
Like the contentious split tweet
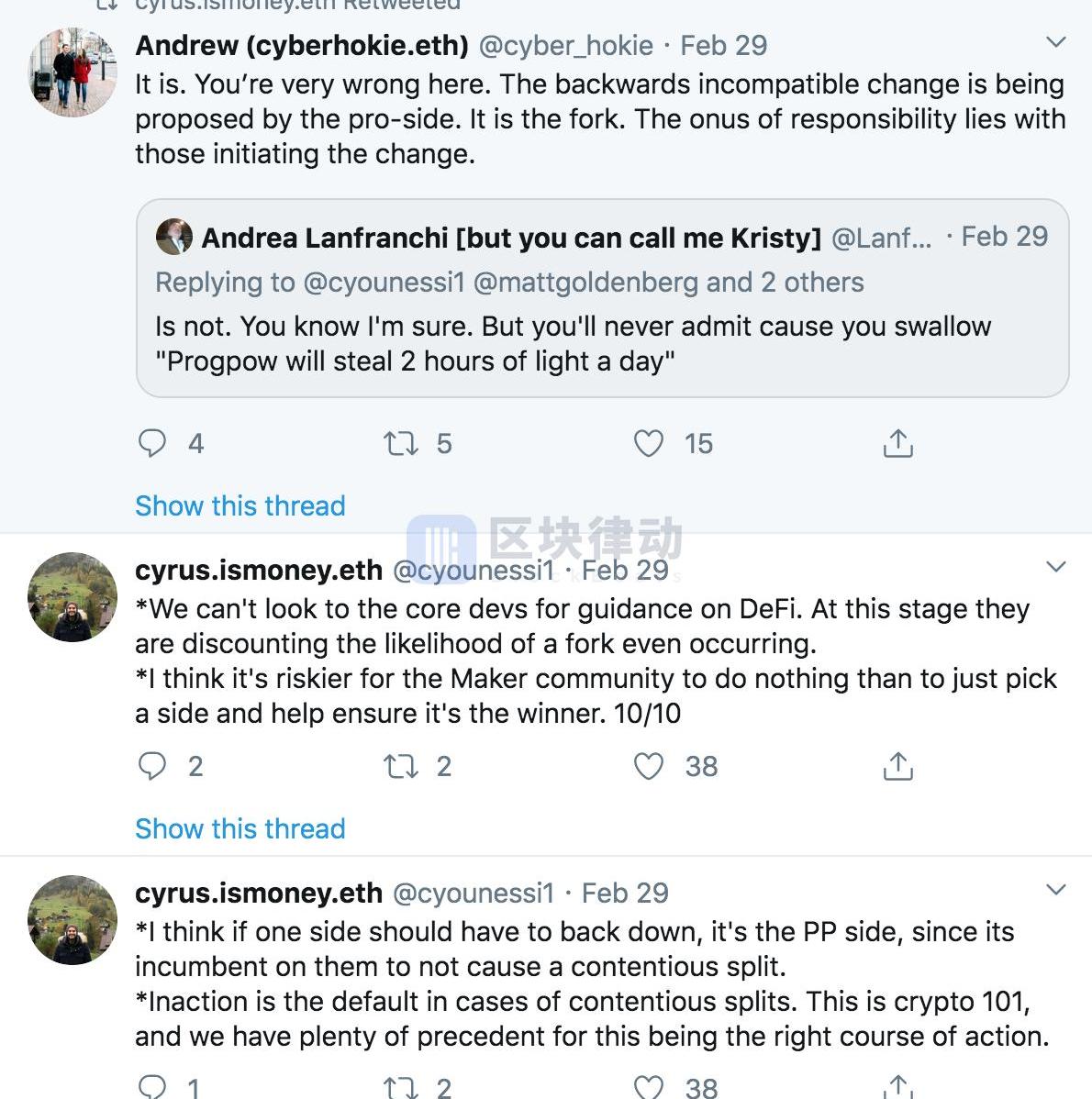tap(649, 1088)
